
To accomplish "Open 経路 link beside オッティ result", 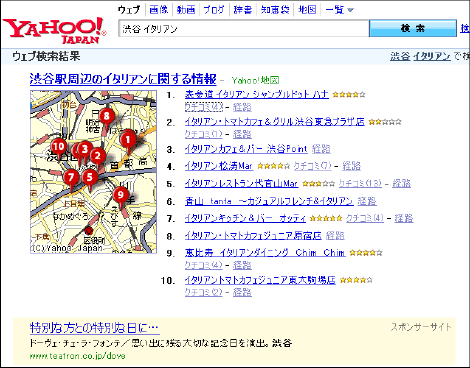I will 404,218.
